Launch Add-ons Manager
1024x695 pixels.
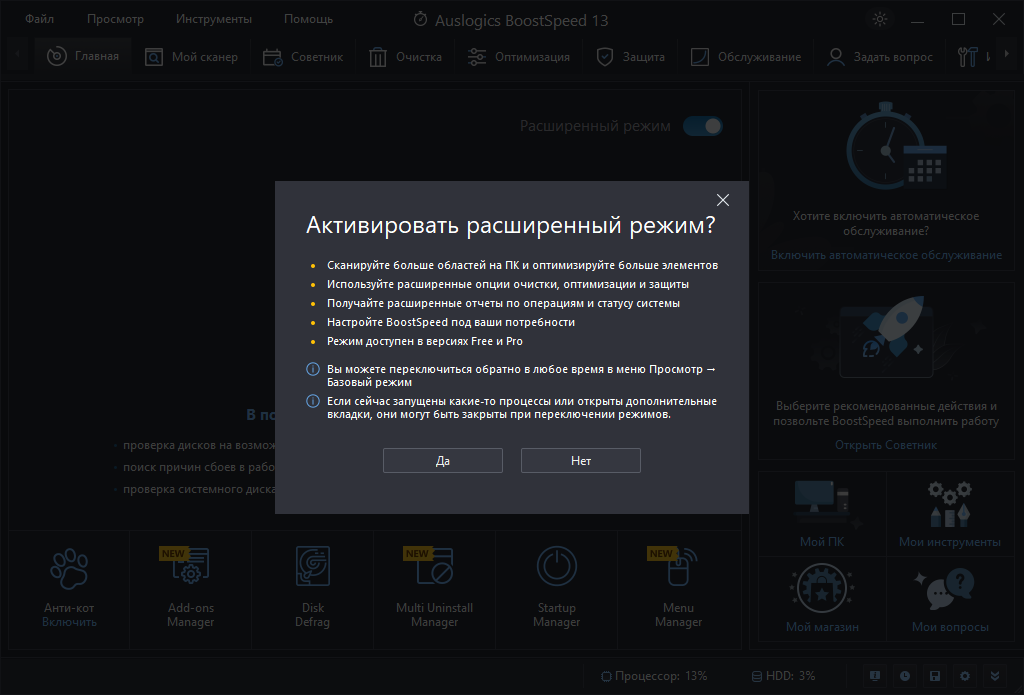click(191, 589)
